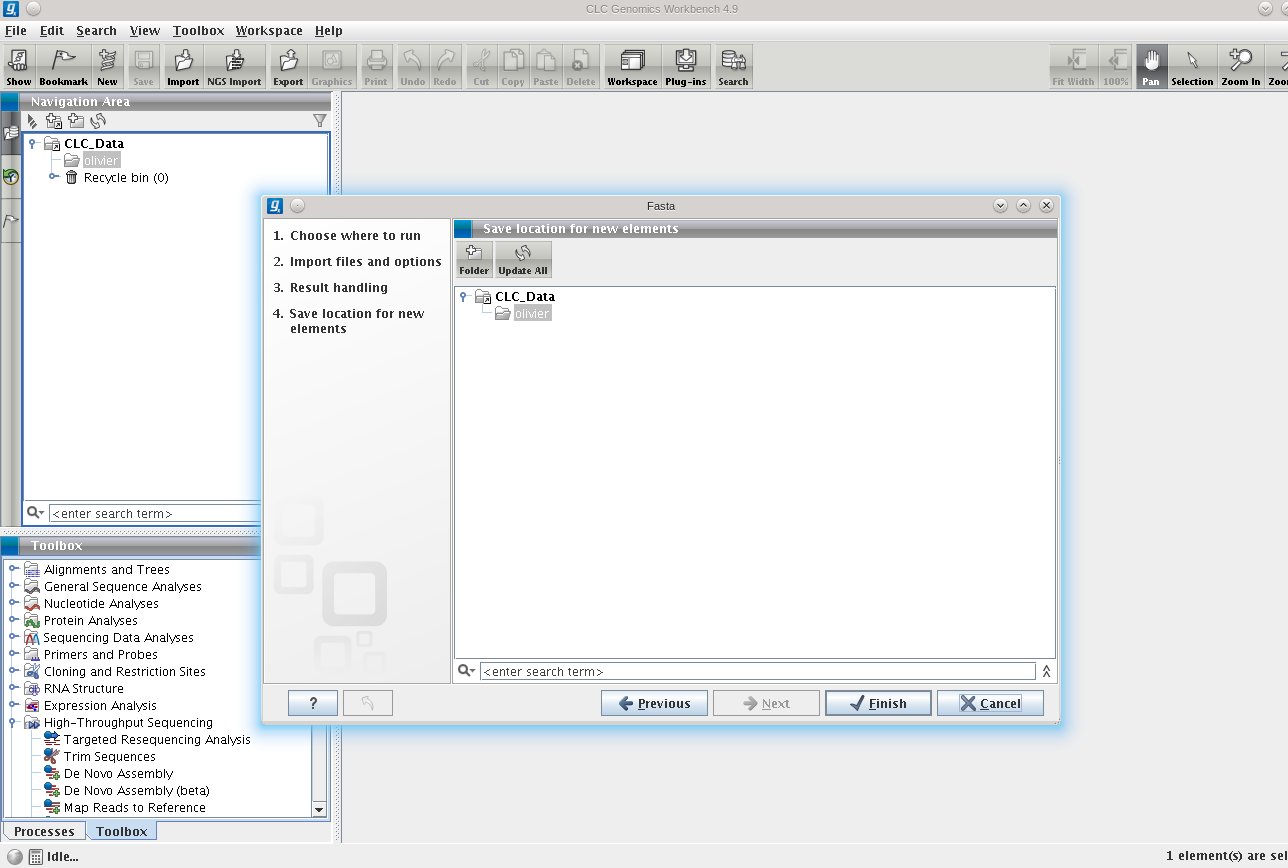Click the database icon on the left sidebar
The height and width of the screenshot is (868, 1288).
[11, 132]
